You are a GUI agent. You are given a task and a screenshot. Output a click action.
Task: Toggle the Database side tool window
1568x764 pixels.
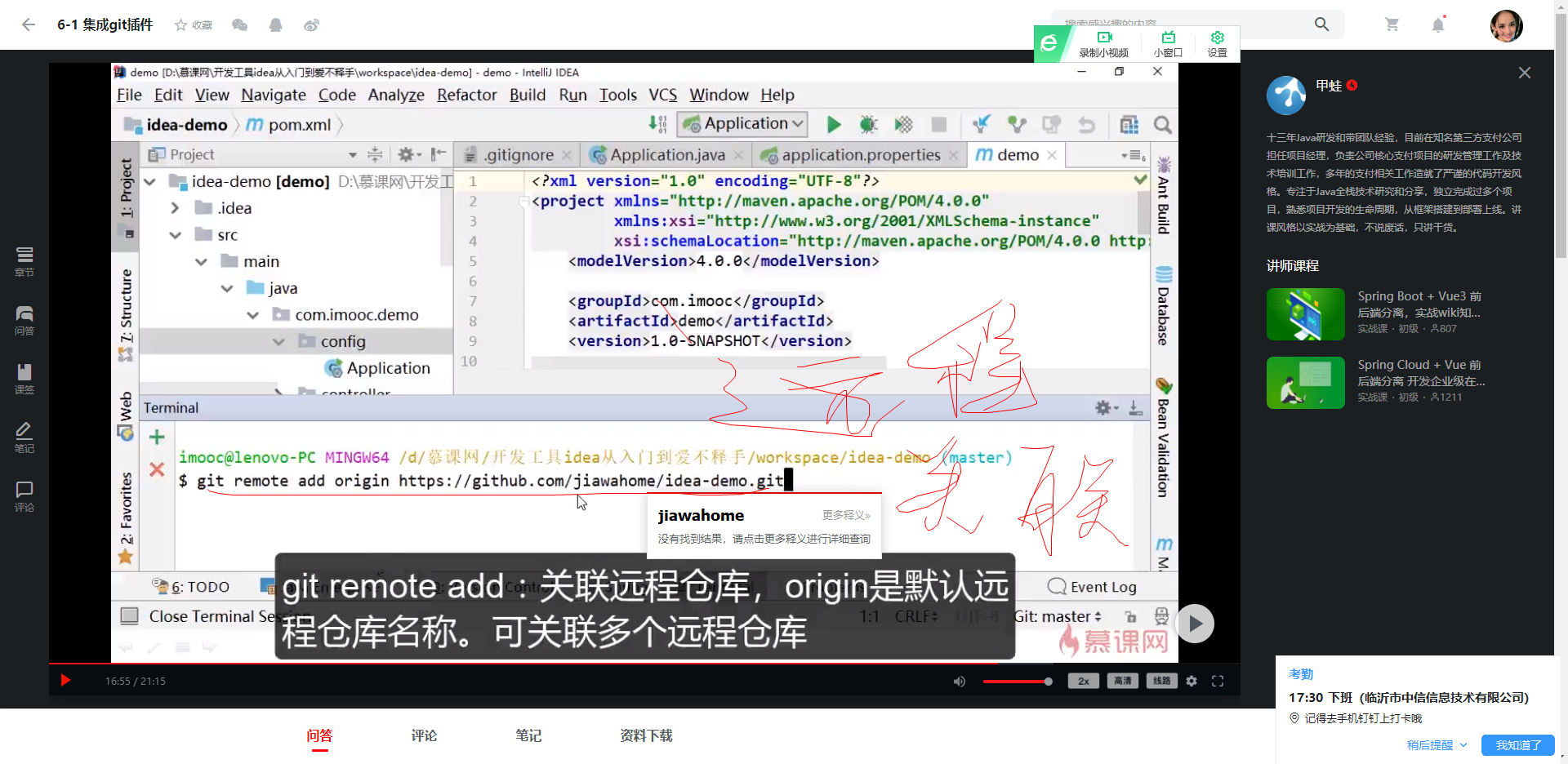tap(1164, 306)
